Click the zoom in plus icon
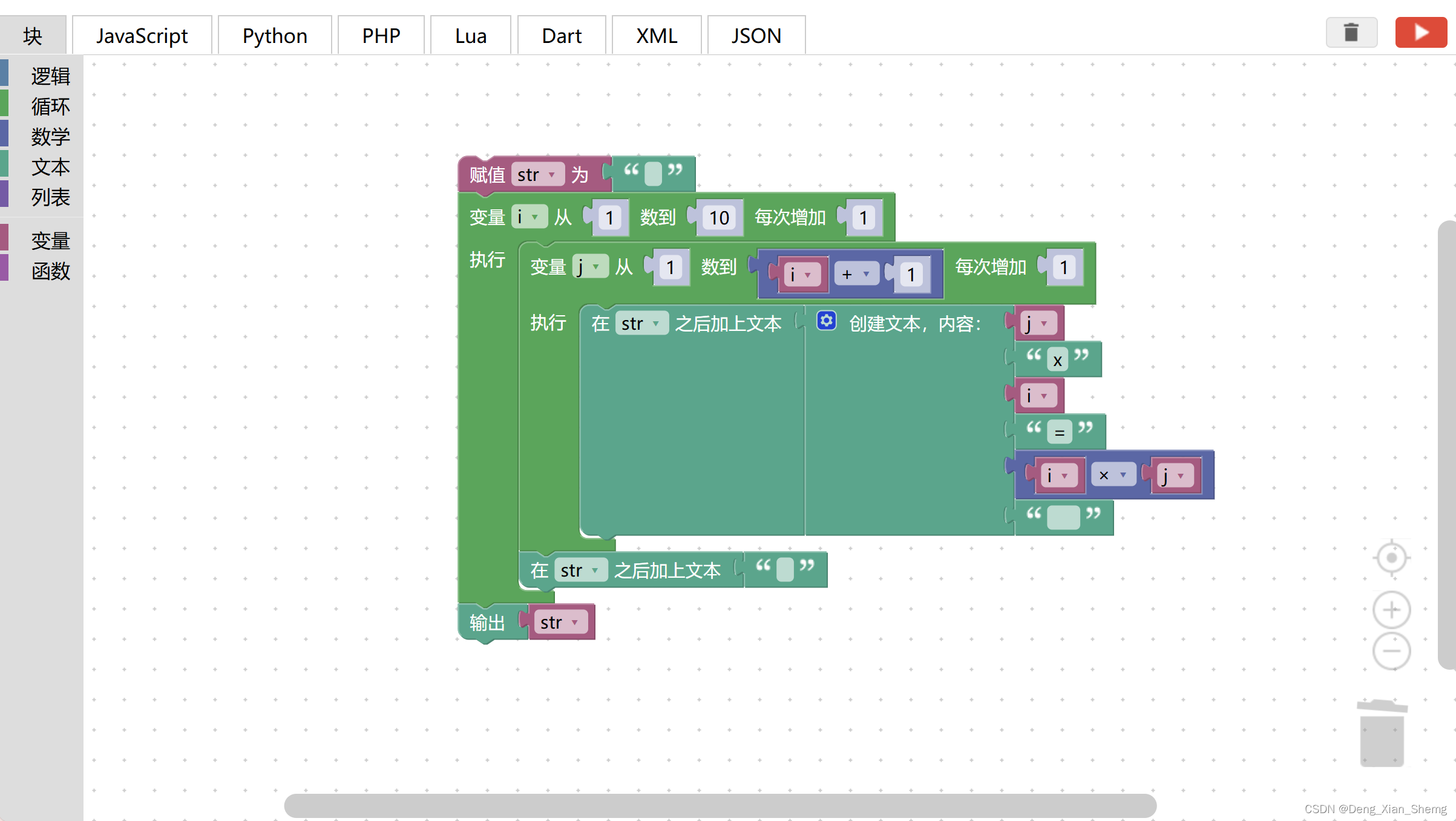Screen dimensions: 1456x821 (1391, 609)
